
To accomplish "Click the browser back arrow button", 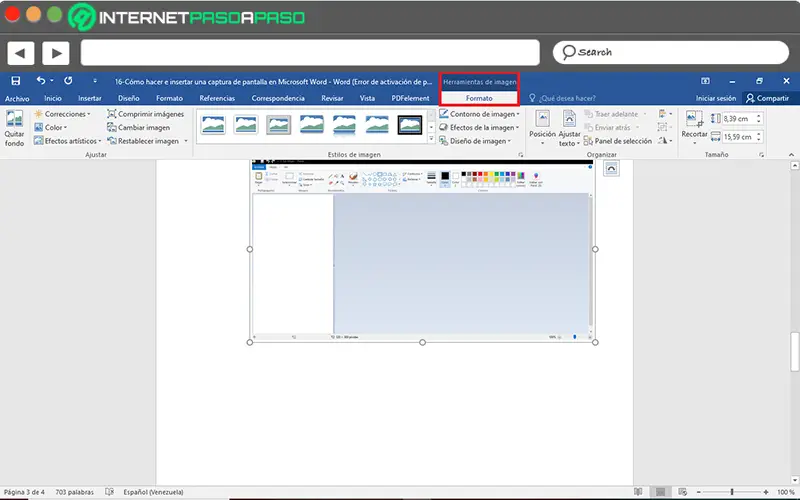I will point(20,53).
